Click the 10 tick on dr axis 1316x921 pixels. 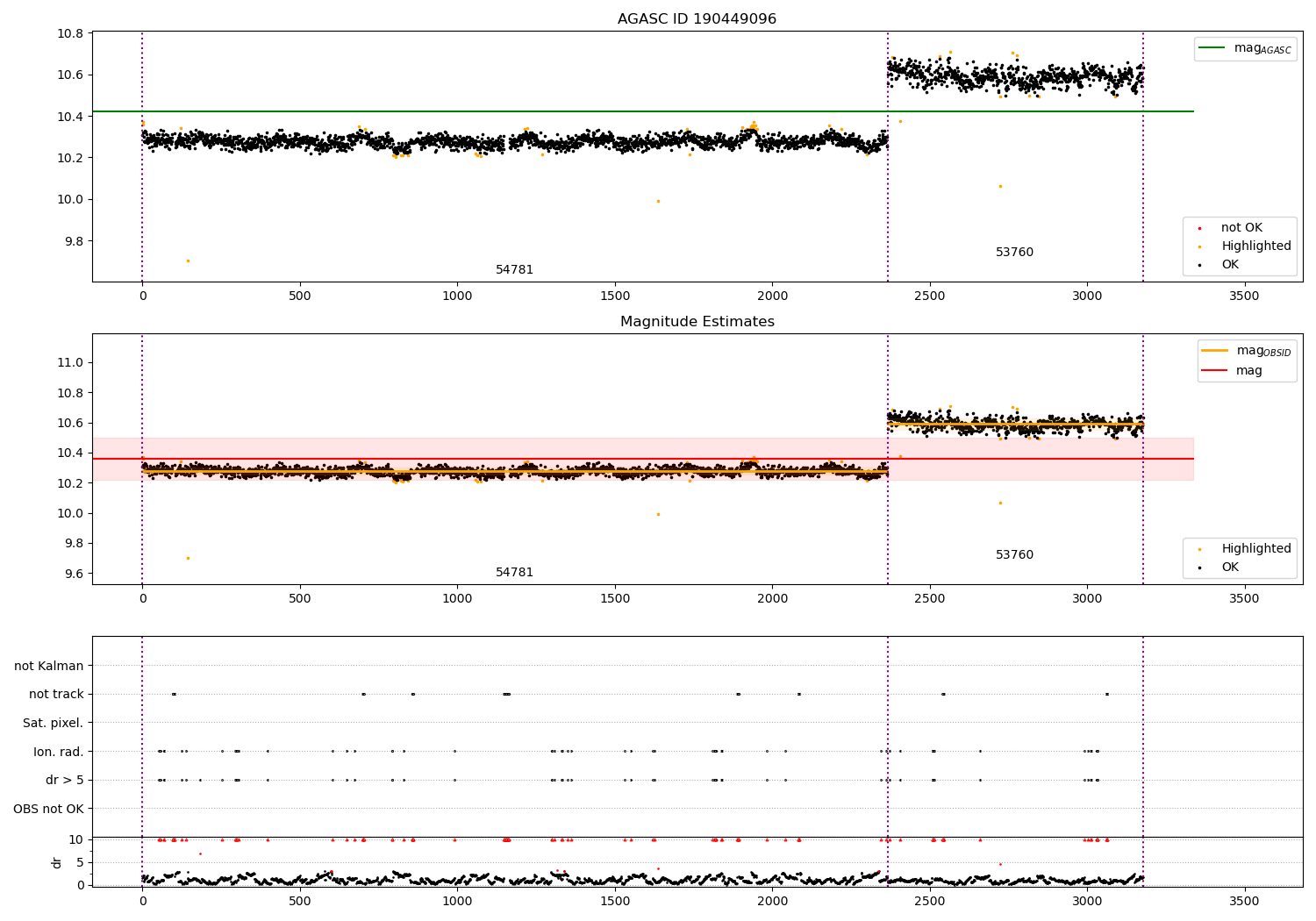[76, 839]
